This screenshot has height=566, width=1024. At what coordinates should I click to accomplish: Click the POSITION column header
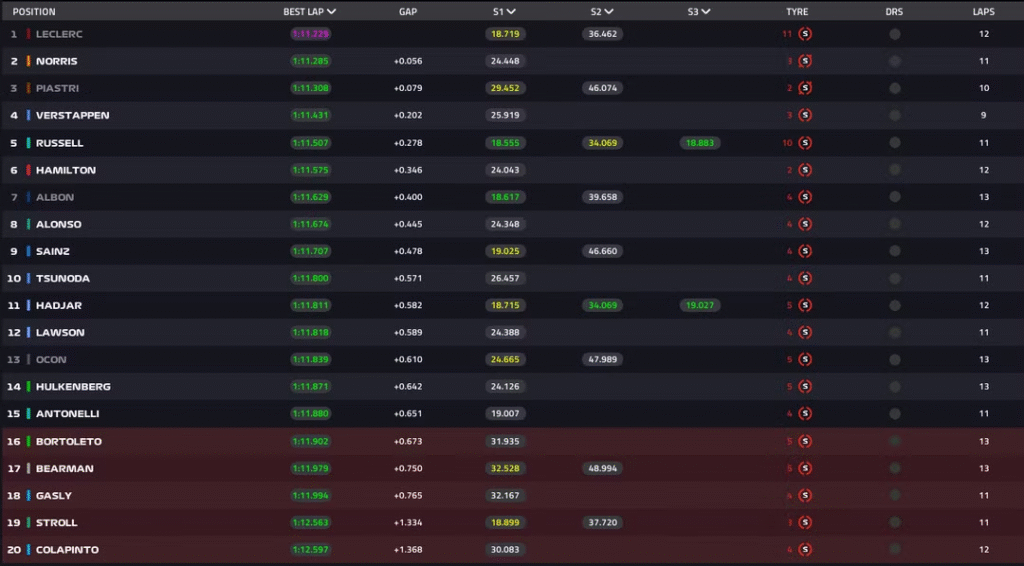pyautogui.click(x=34, y=12)
